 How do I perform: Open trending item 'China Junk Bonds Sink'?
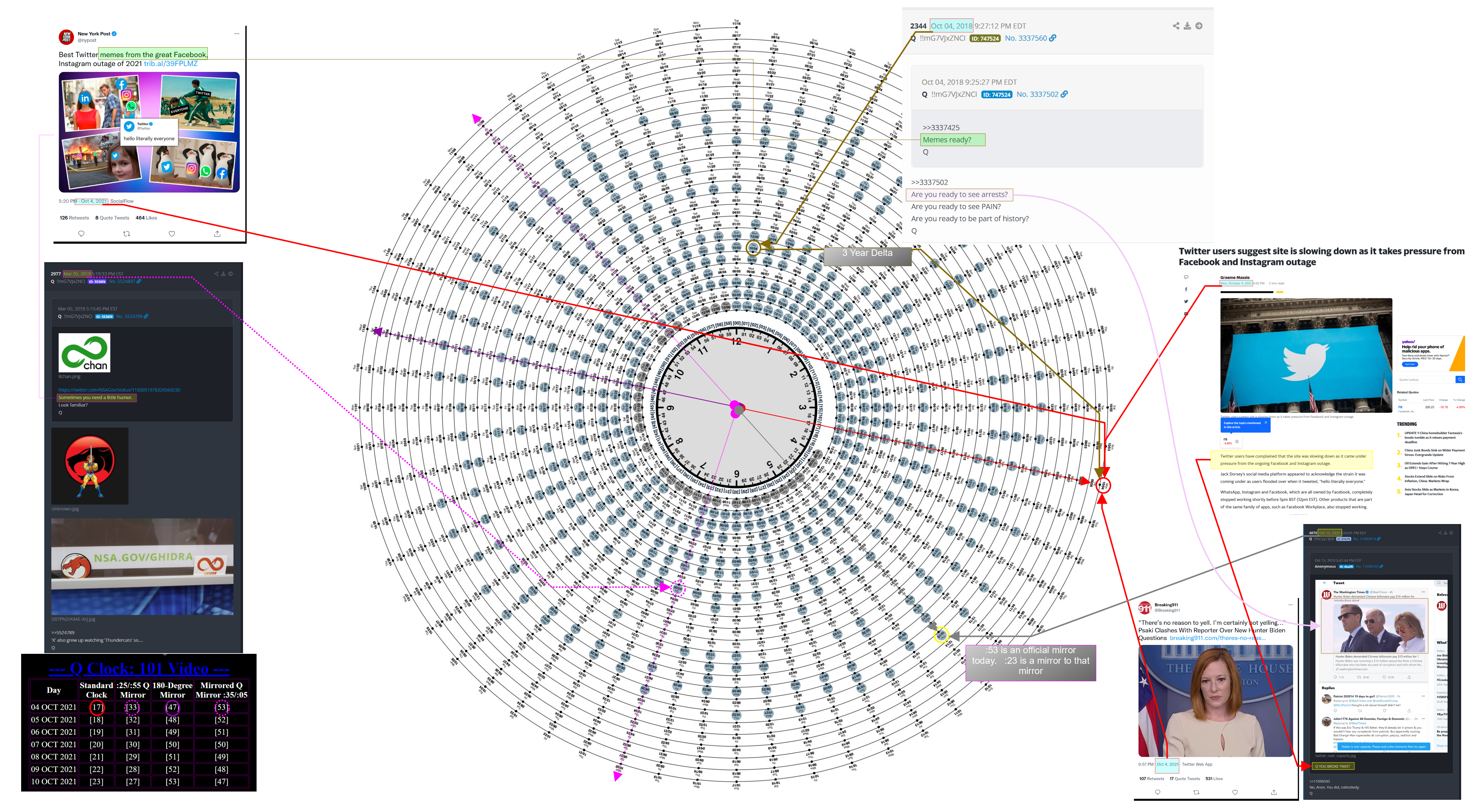pos(1434,453)
